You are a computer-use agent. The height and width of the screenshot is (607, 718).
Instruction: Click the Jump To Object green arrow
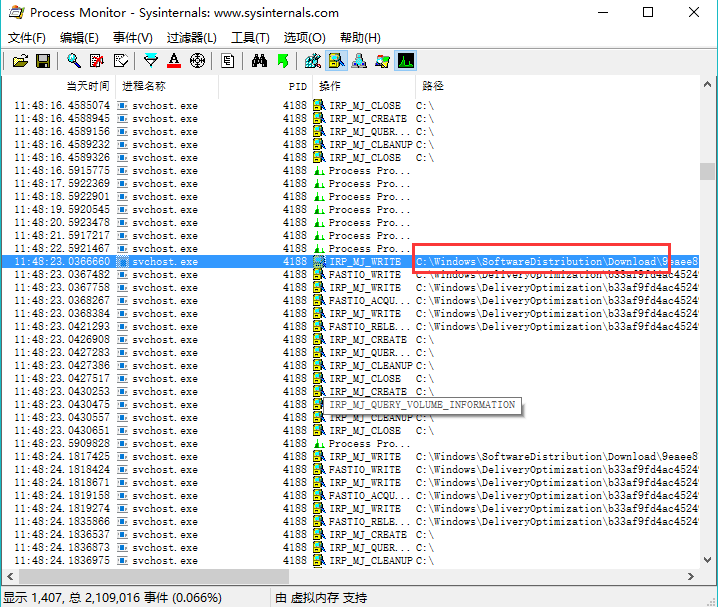pyautogui.click(x=283, y=61)
